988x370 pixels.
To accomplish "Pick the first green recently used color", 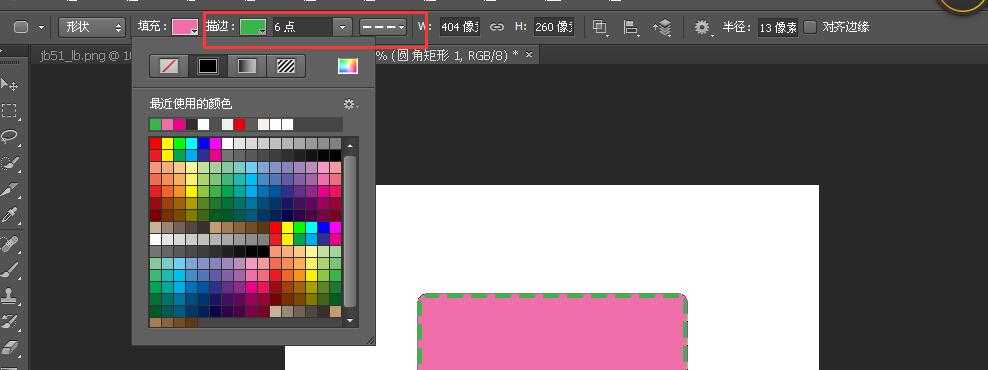I will 155,124.
